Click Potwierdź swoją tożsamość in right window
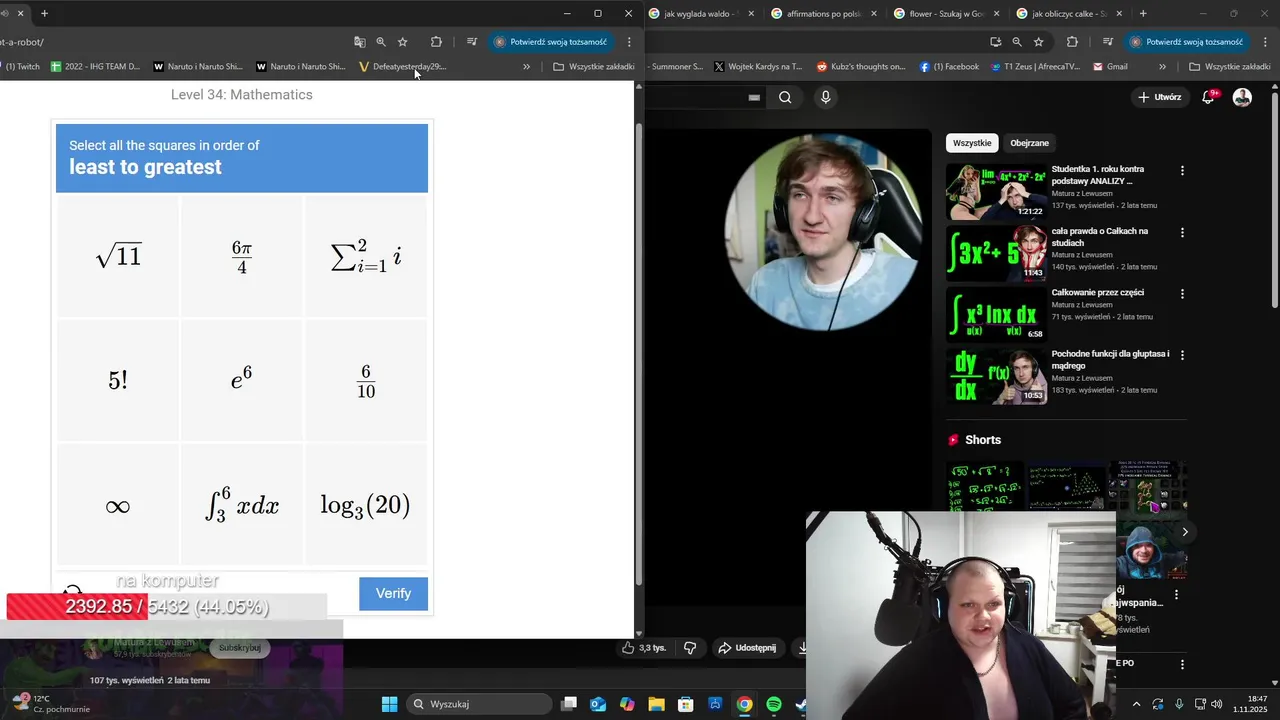 click(1187, 42)
